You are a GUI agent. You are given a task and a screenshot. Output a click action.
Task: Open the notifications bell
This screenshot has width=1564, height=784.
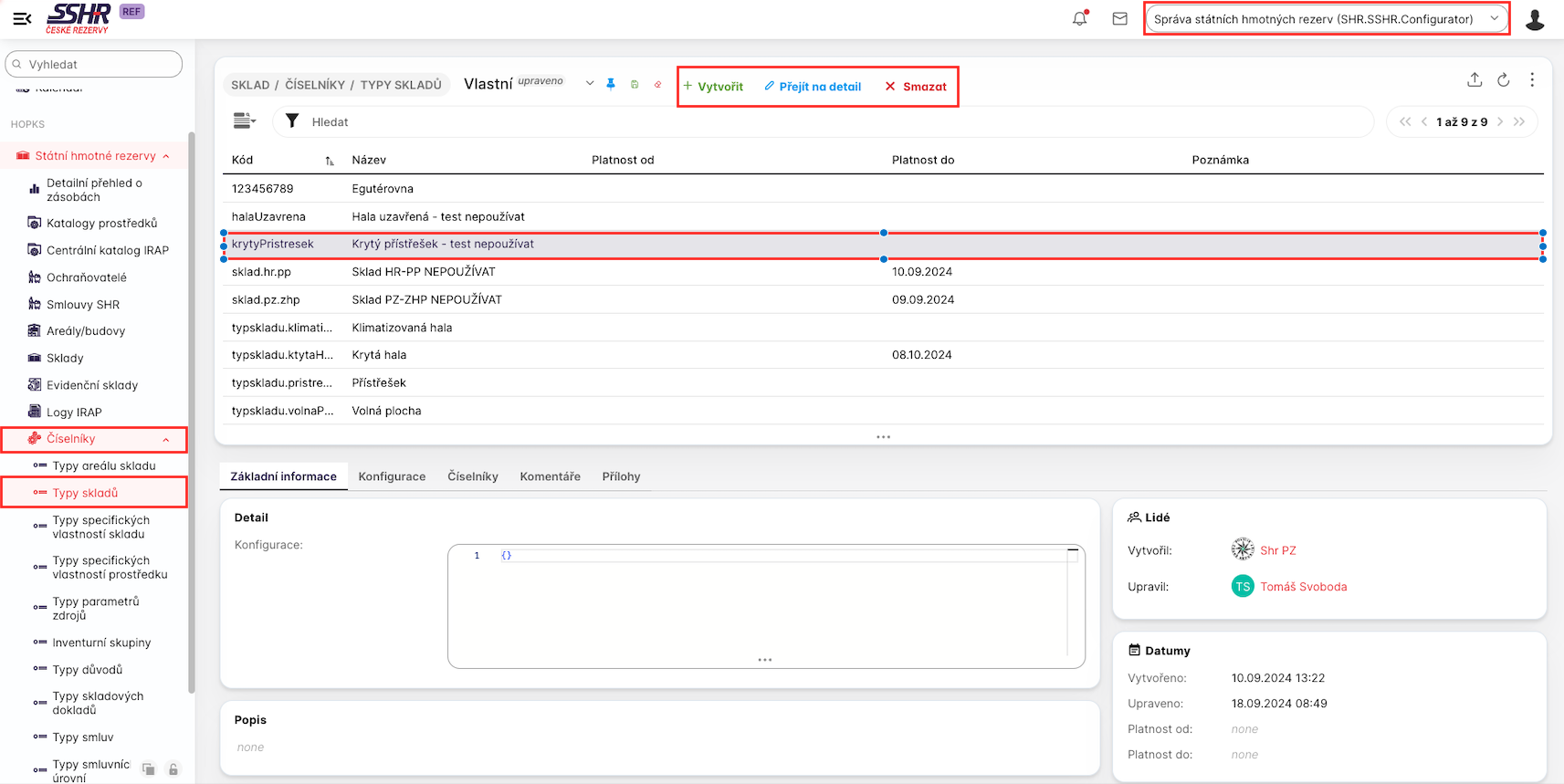pyautogui.click(x=1079, y=18)
